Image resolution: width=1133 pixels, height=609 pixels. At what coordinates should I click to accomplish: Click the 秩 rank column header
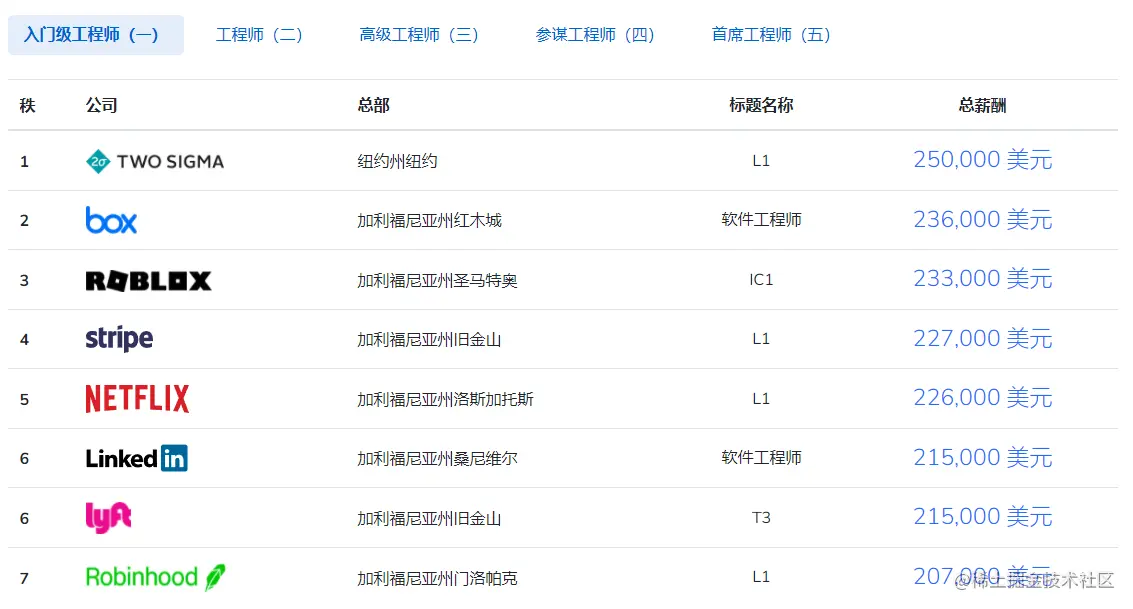(x=27, y=105)
